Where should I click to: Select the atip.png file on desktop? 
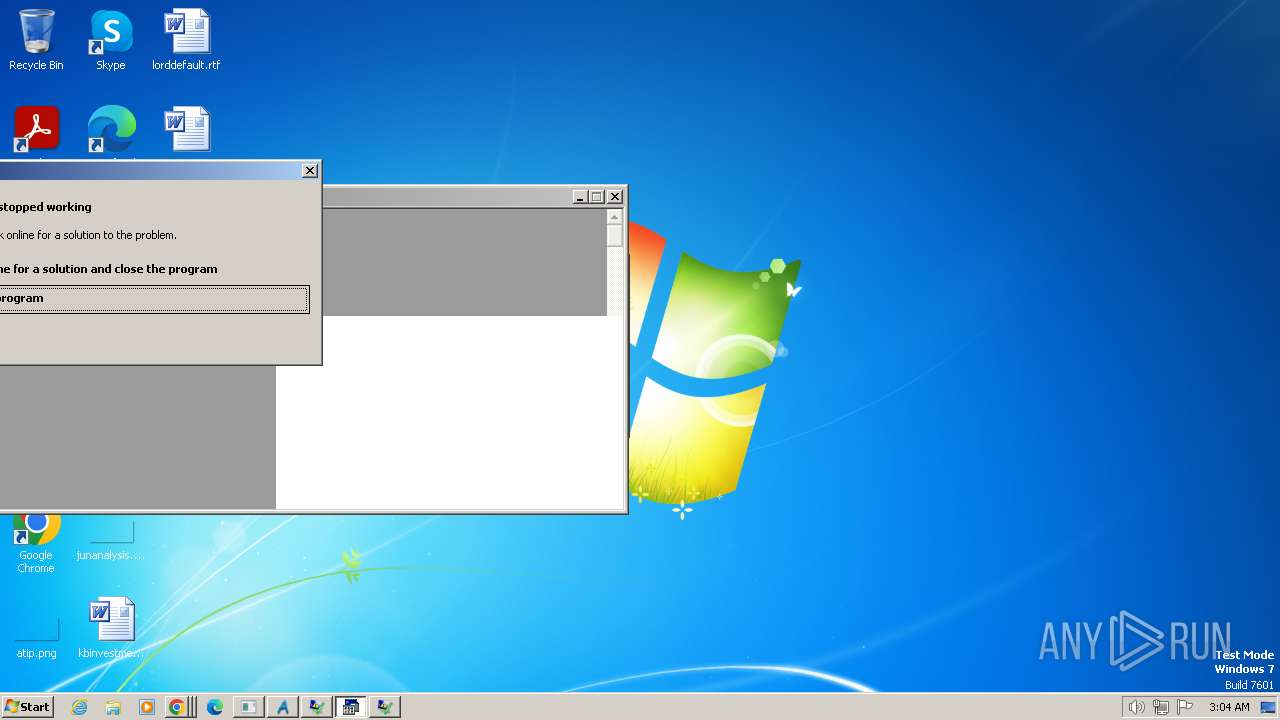tap(36, 638)
